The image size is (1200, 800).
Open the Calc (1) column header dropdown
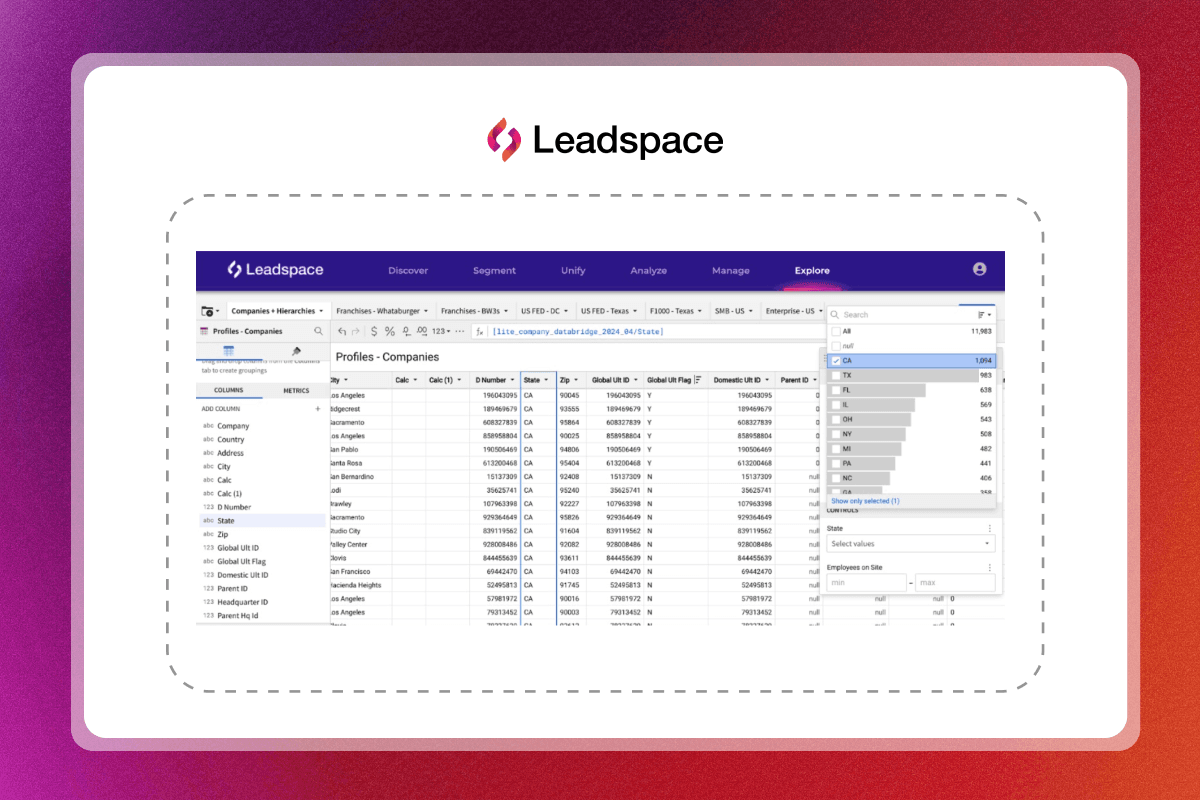click(461, 380)
